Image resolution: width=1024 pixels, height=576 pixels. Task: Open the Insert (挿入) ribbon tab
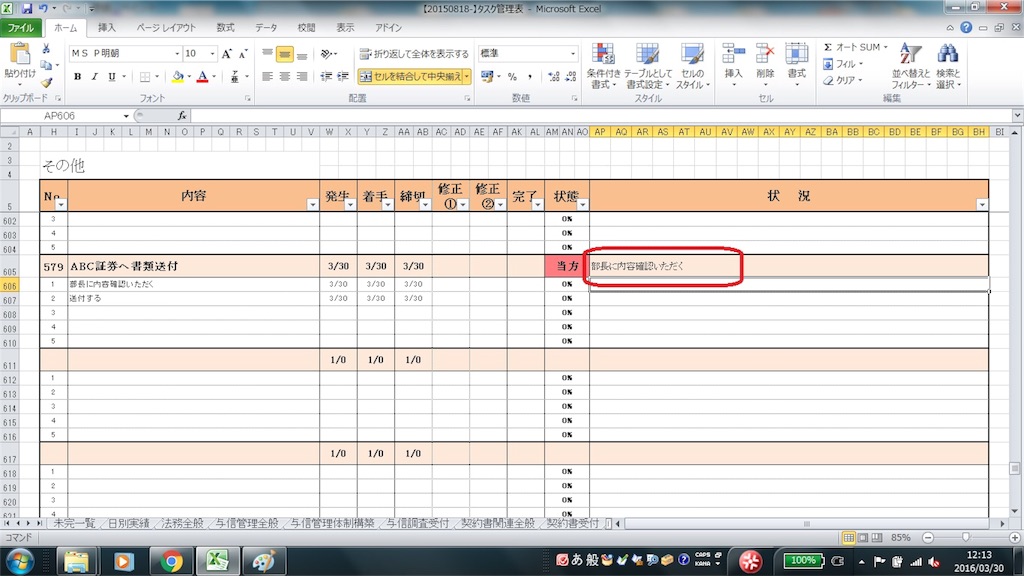106,27
